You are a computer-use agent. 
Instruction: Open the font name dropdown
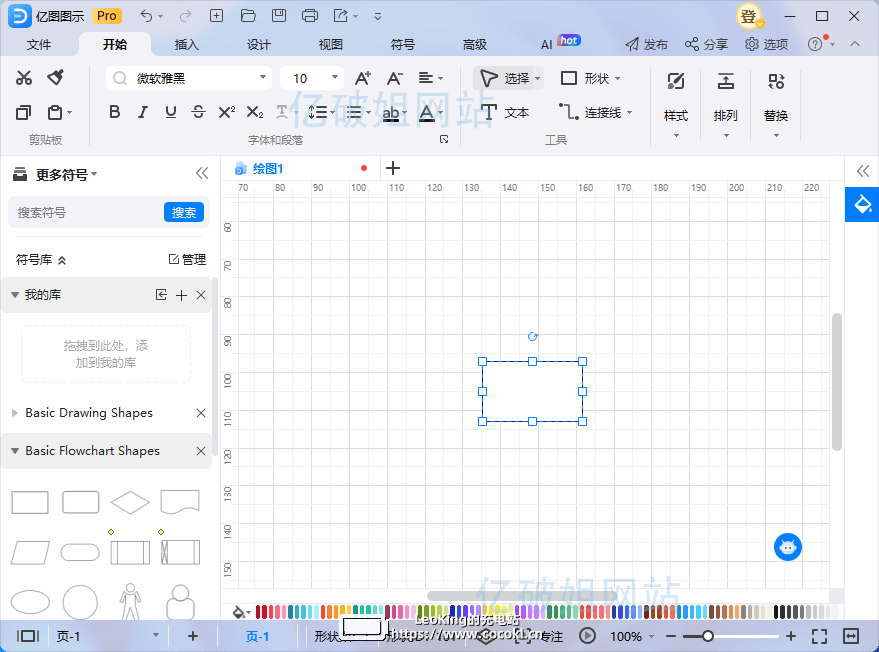pos(262,77)
